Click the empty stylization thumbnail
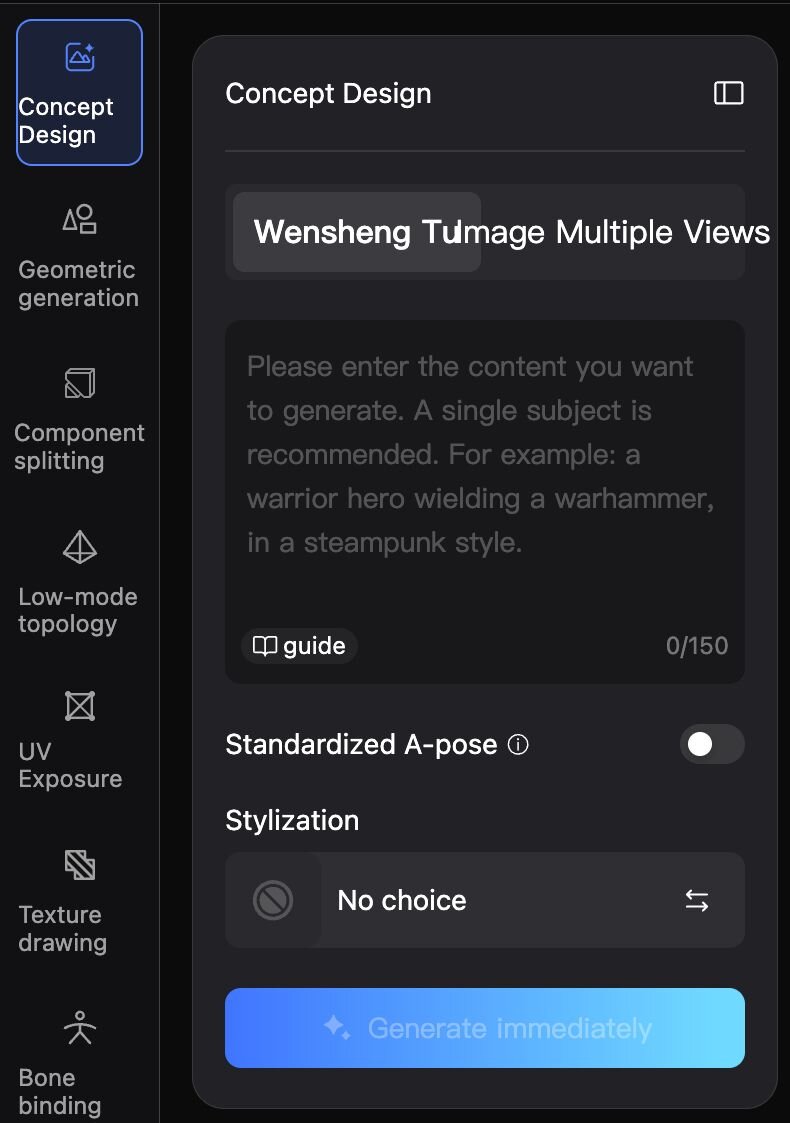This screenshot has width=790, height=1123. tap(273, 900)
